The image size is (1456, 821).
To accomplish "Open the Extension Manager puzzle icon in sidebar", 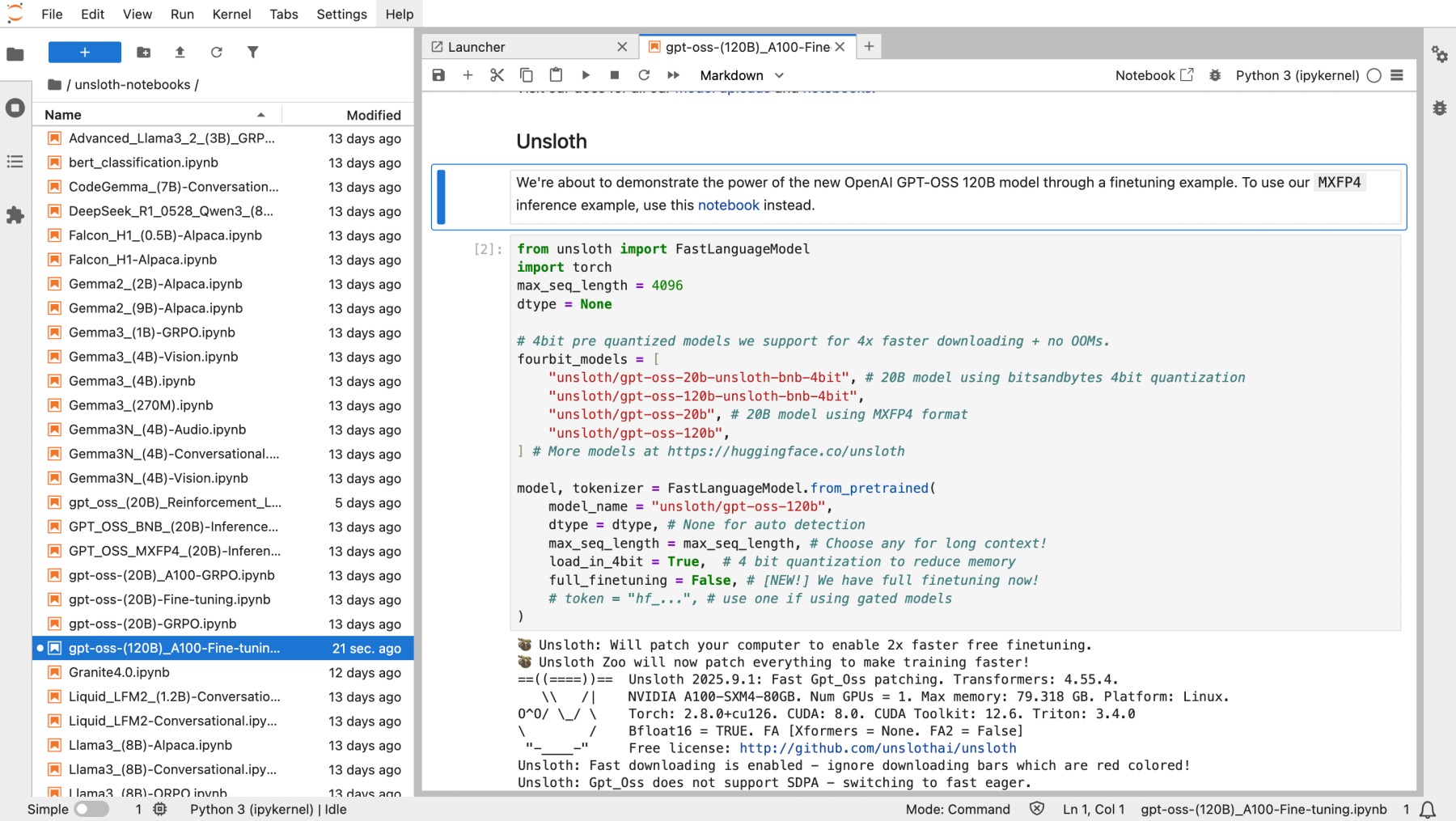I will pyautogui.click(x=15, y=215).
